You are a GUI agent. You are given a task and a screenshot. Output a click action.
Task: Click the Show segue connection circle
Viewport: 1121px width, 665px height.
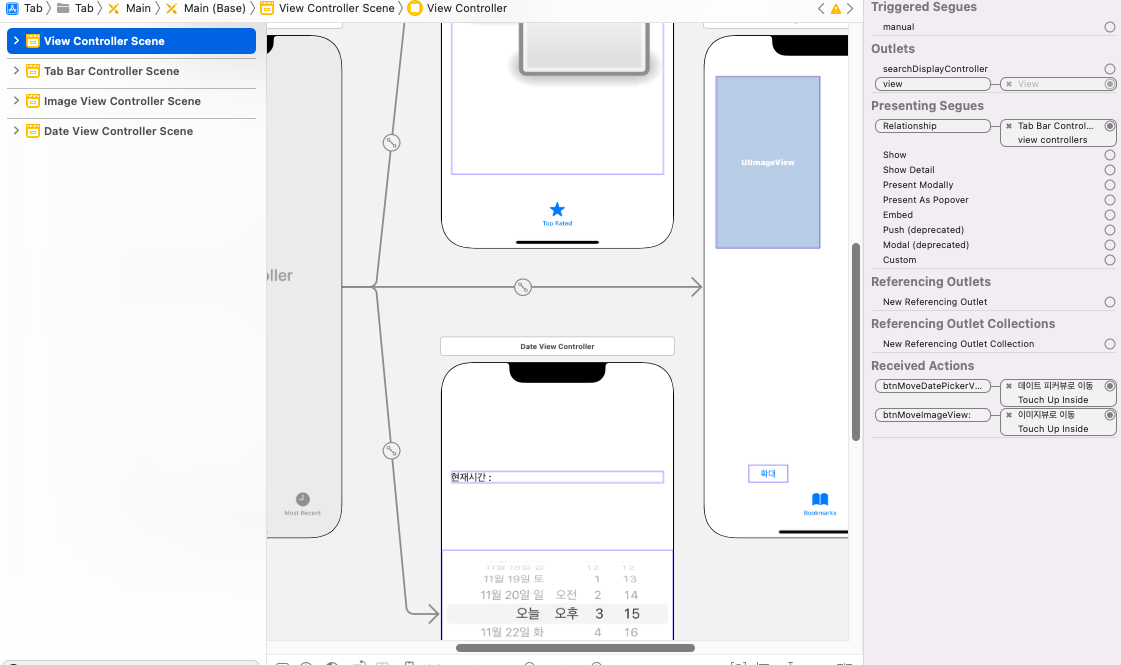1110,155
